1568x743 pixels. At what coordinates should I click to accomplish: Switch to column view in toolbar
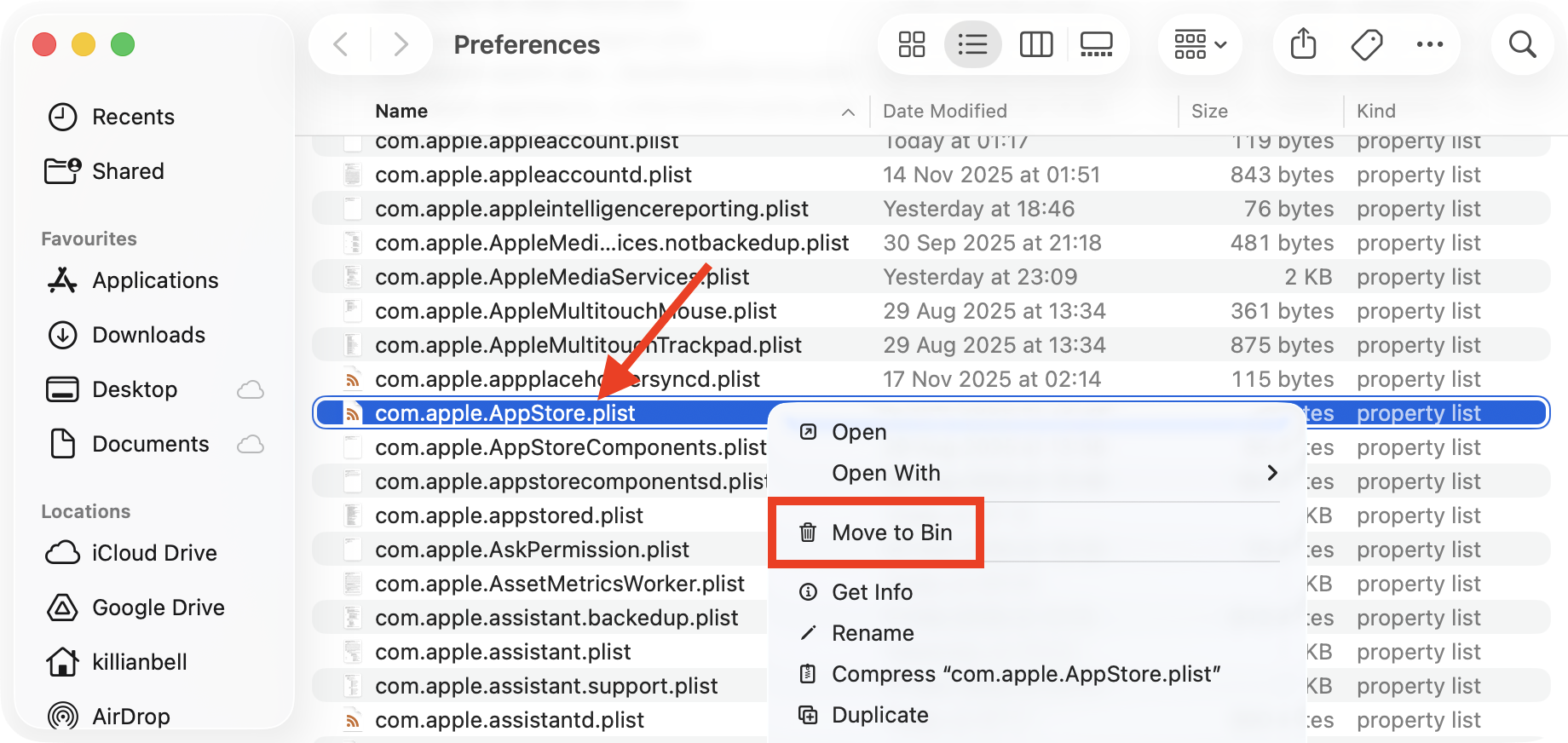(1035, 44)
